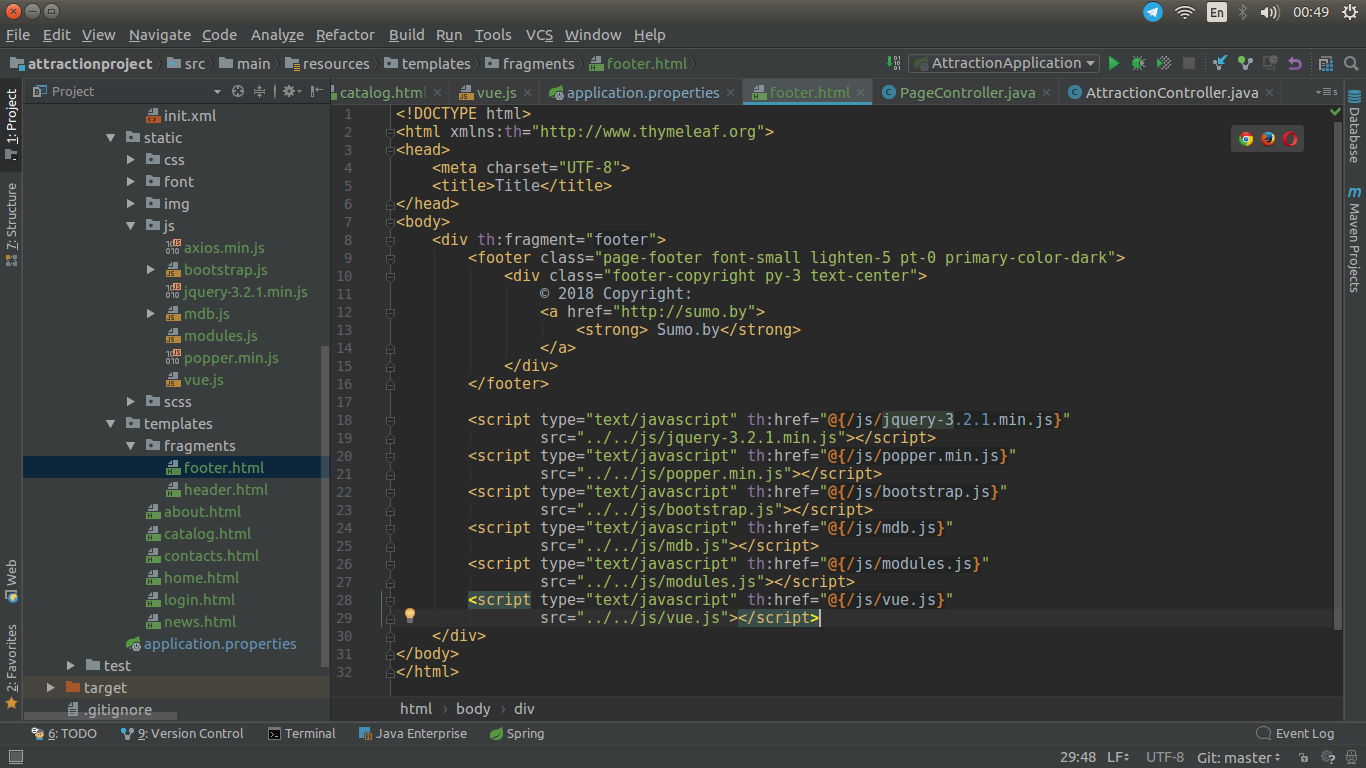Toggle the TODO tool window
The image size is (1366, 768).
(65, 733)
